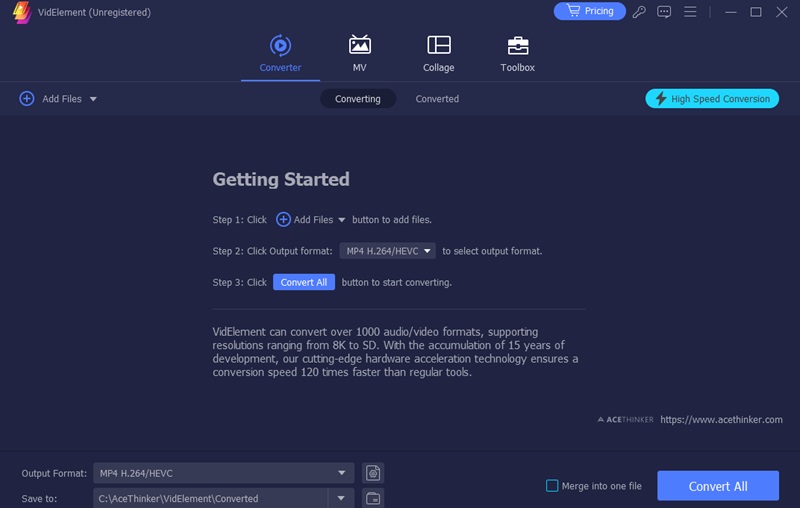Click the VidElement app logo
The width and height of the screenshot is (800, 508).
21,12
